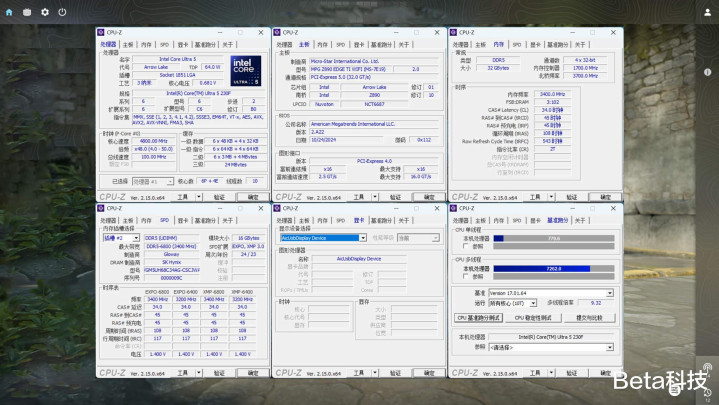The image size is (719, 405).
Task: Open the settings gear in top bar
Action: coord(45,12)
